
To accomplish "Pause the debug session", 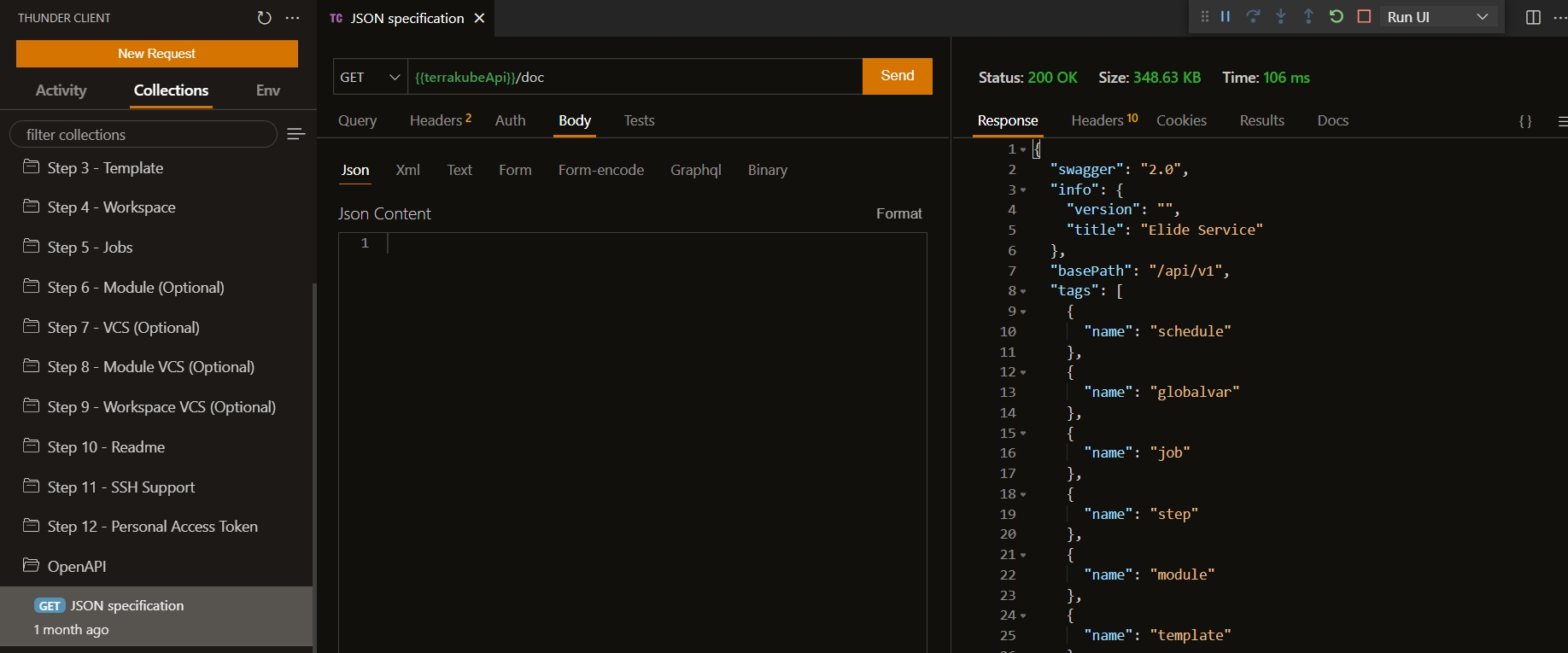I will (x=1226, y=16).
